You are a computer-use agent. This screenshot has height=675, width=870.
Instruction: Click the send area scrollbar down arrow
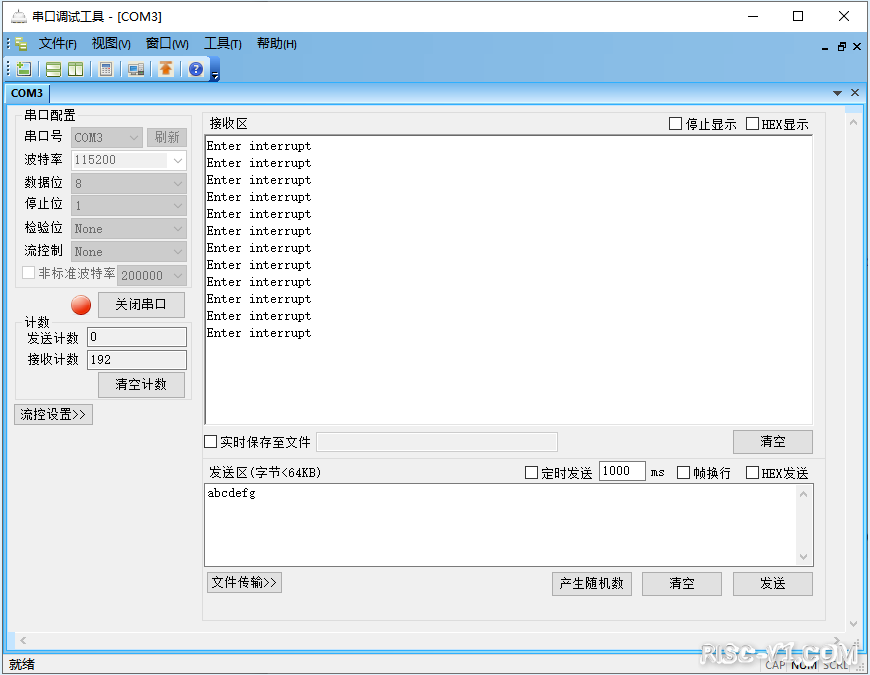(x=803, y=556)
